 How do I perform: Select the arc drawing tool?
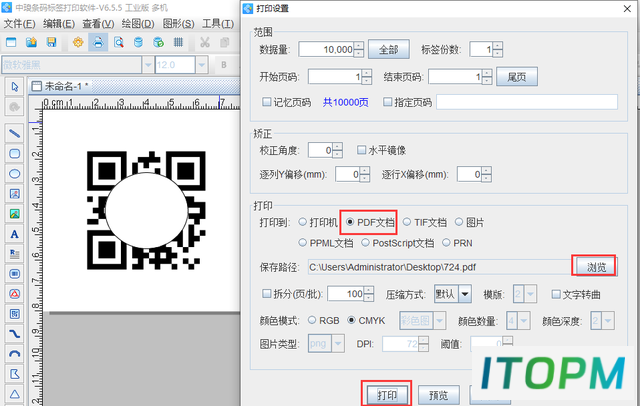15,354
